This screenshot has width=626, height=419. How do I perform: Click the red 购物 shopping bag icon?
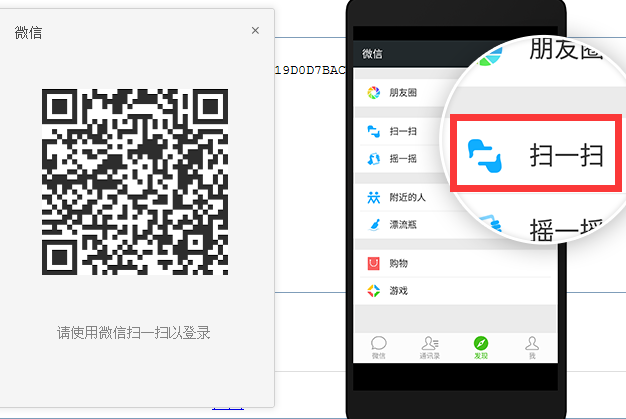[x=374, y=263]
